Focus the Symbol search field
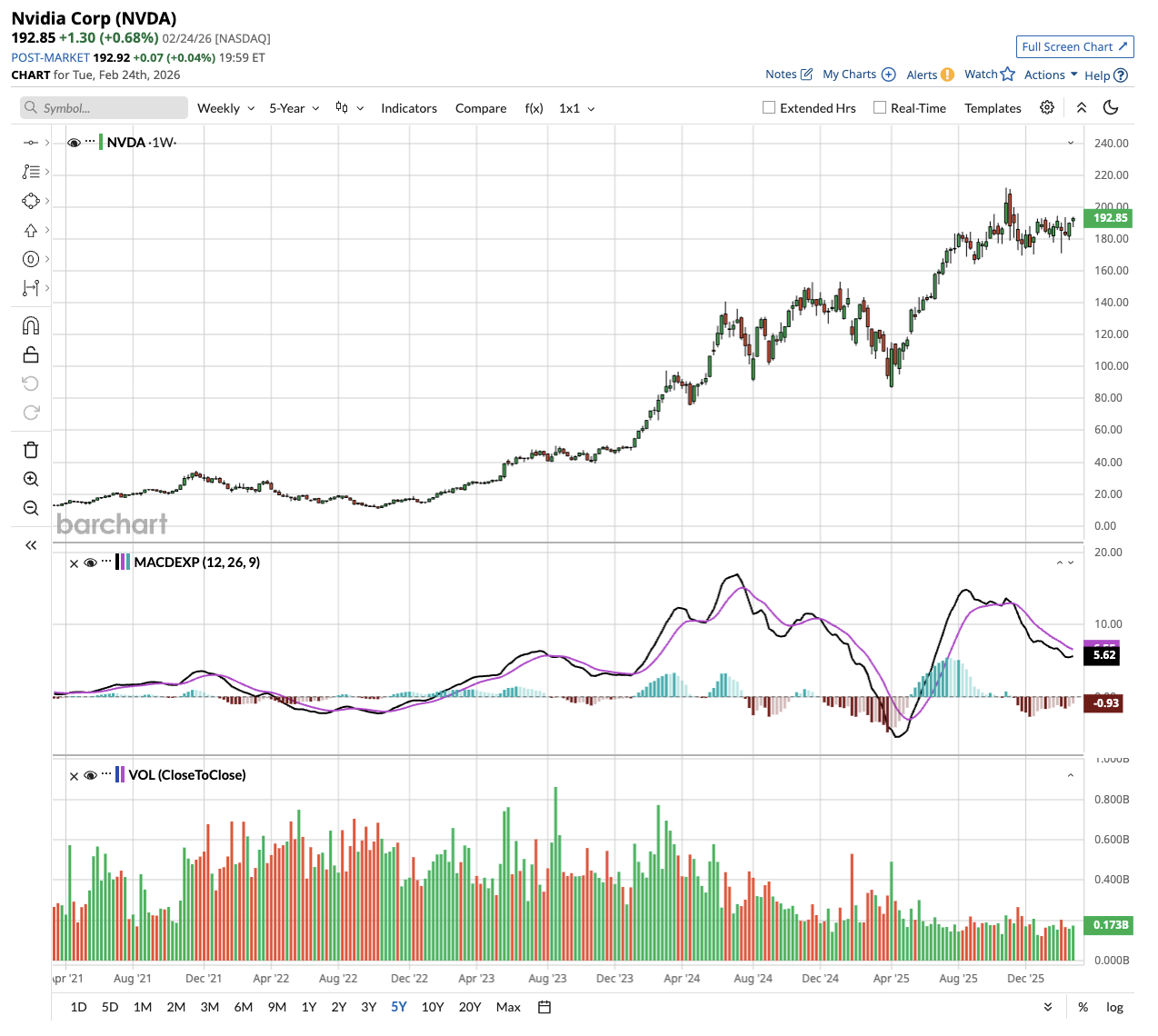 tap(104, 108)
